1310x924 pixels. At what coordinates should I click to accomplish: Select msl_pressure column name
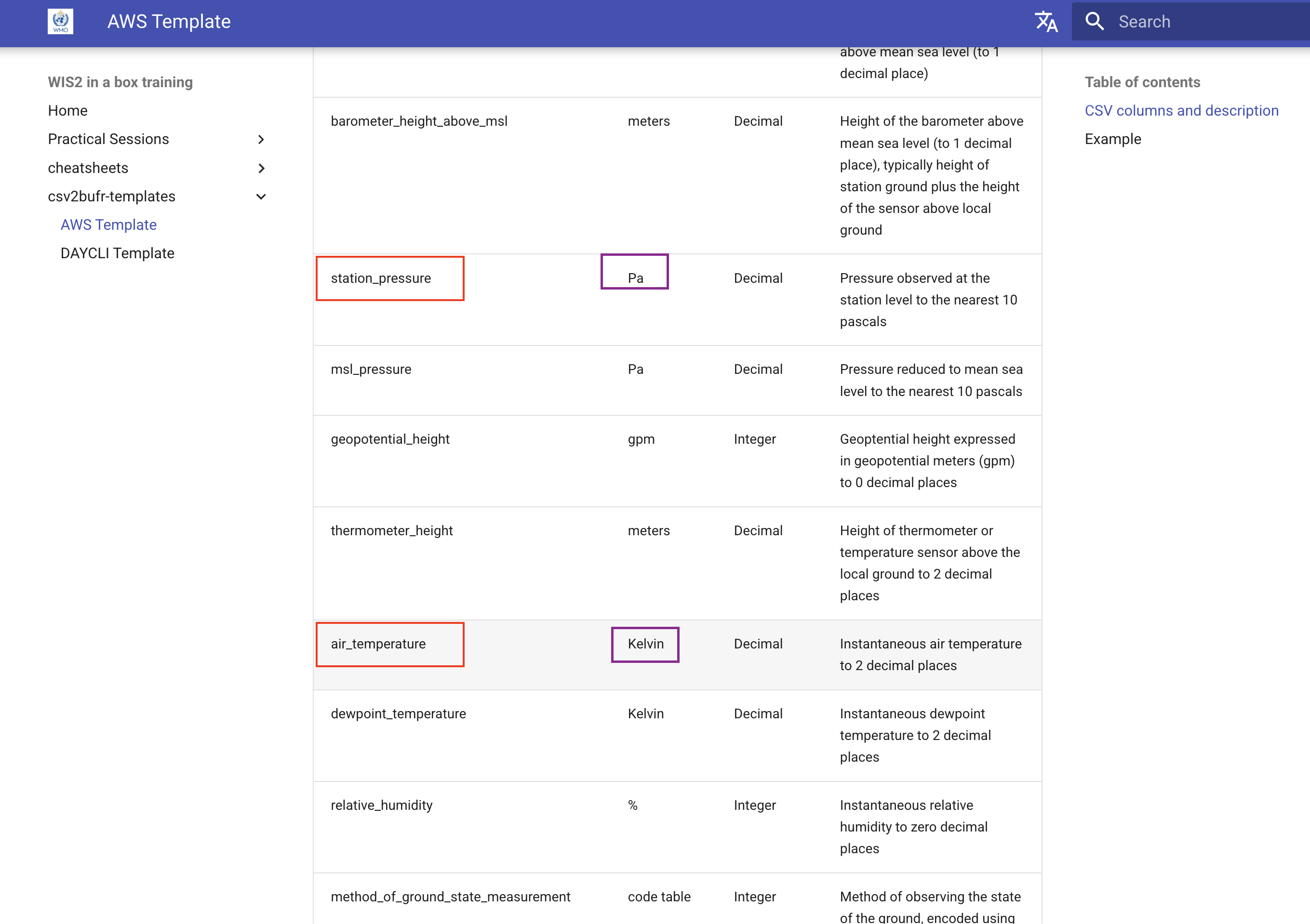[371, 369]
